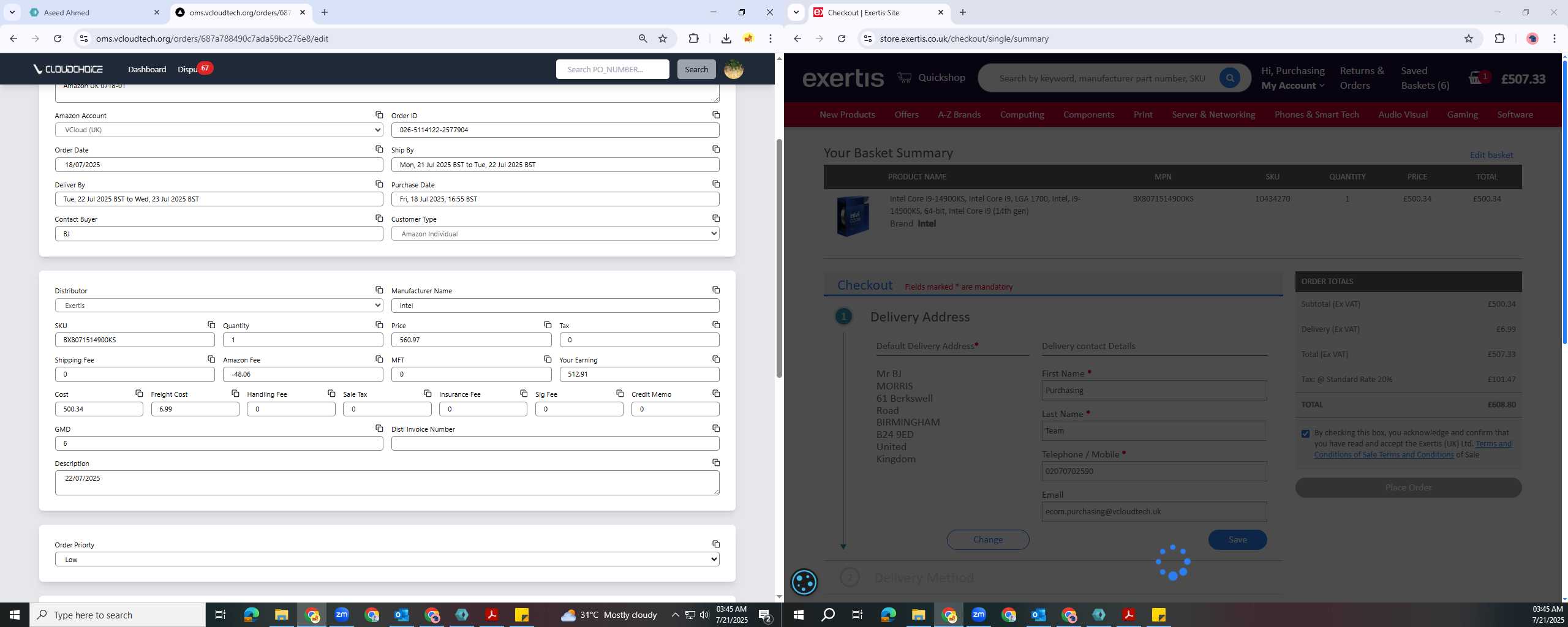Image resolution: width=1568 pixels, height=627 pixels.
Task: Click the OMS page vertical scrollbar
Action: coord(779,257)
